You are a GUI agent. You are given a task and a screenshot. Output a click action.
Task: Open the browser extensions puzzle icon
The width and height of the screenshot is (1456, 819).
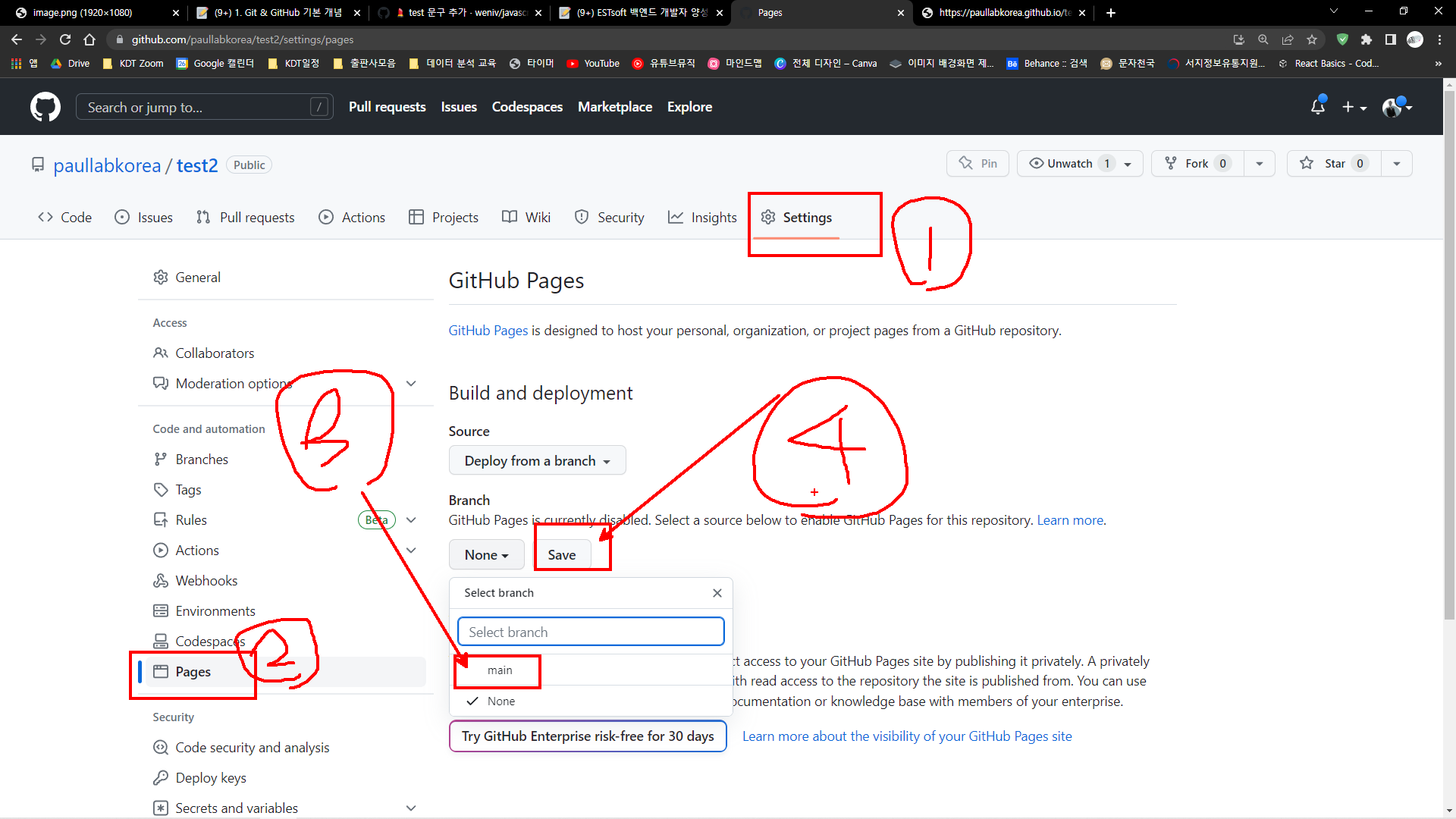pos(1366,39)
